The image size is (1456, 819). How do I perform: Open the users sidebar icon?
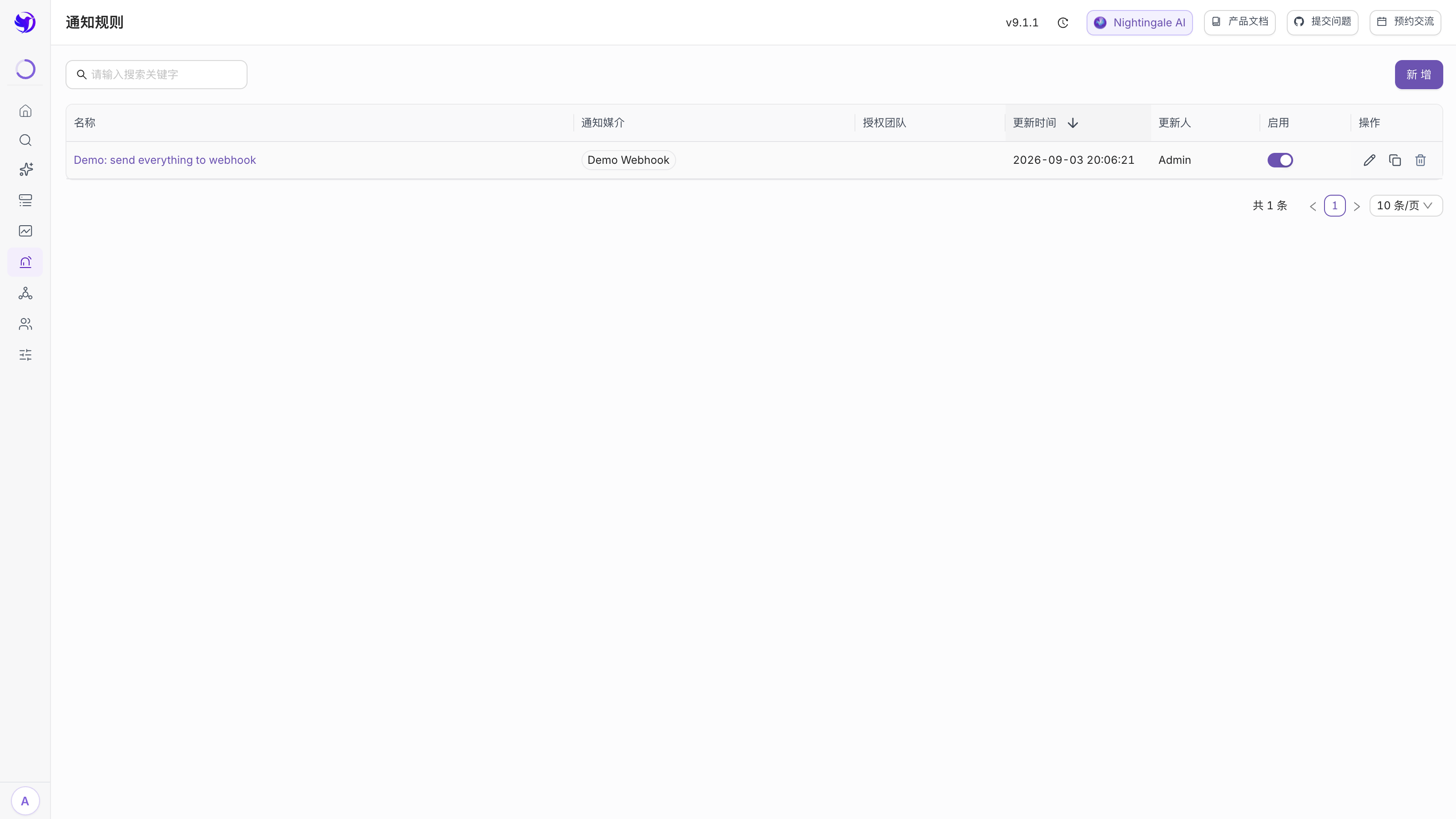click(x=25, y=324)
